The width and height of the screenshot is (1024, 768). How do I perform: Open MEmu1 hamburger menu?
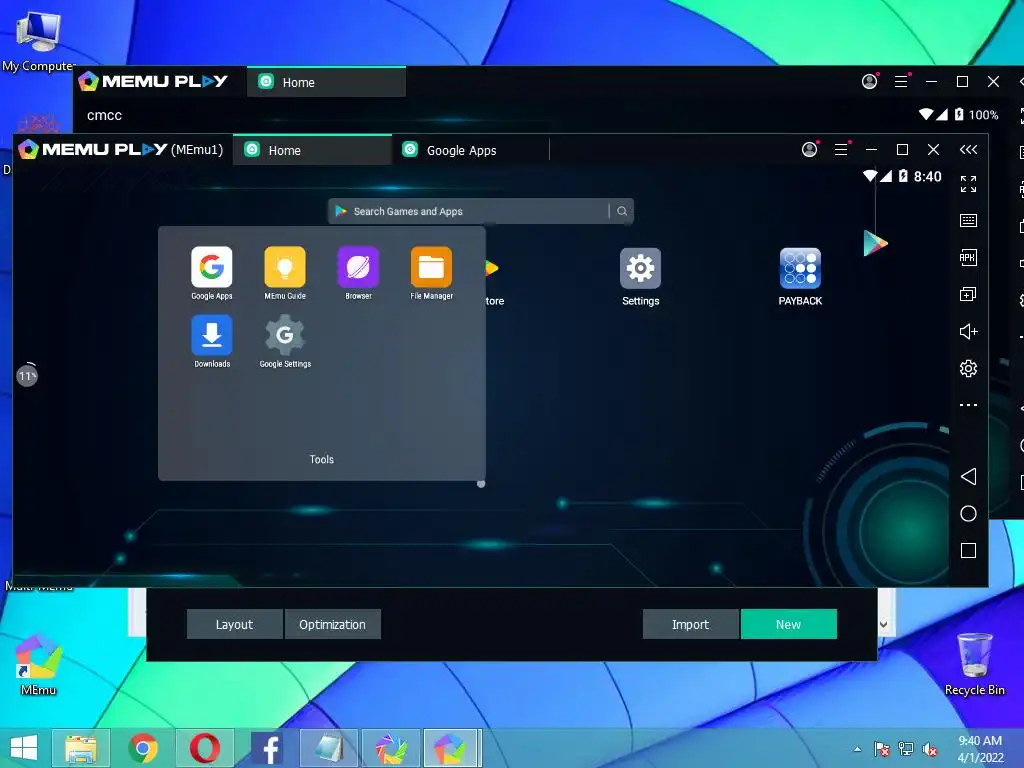click(x=841, y=150)
